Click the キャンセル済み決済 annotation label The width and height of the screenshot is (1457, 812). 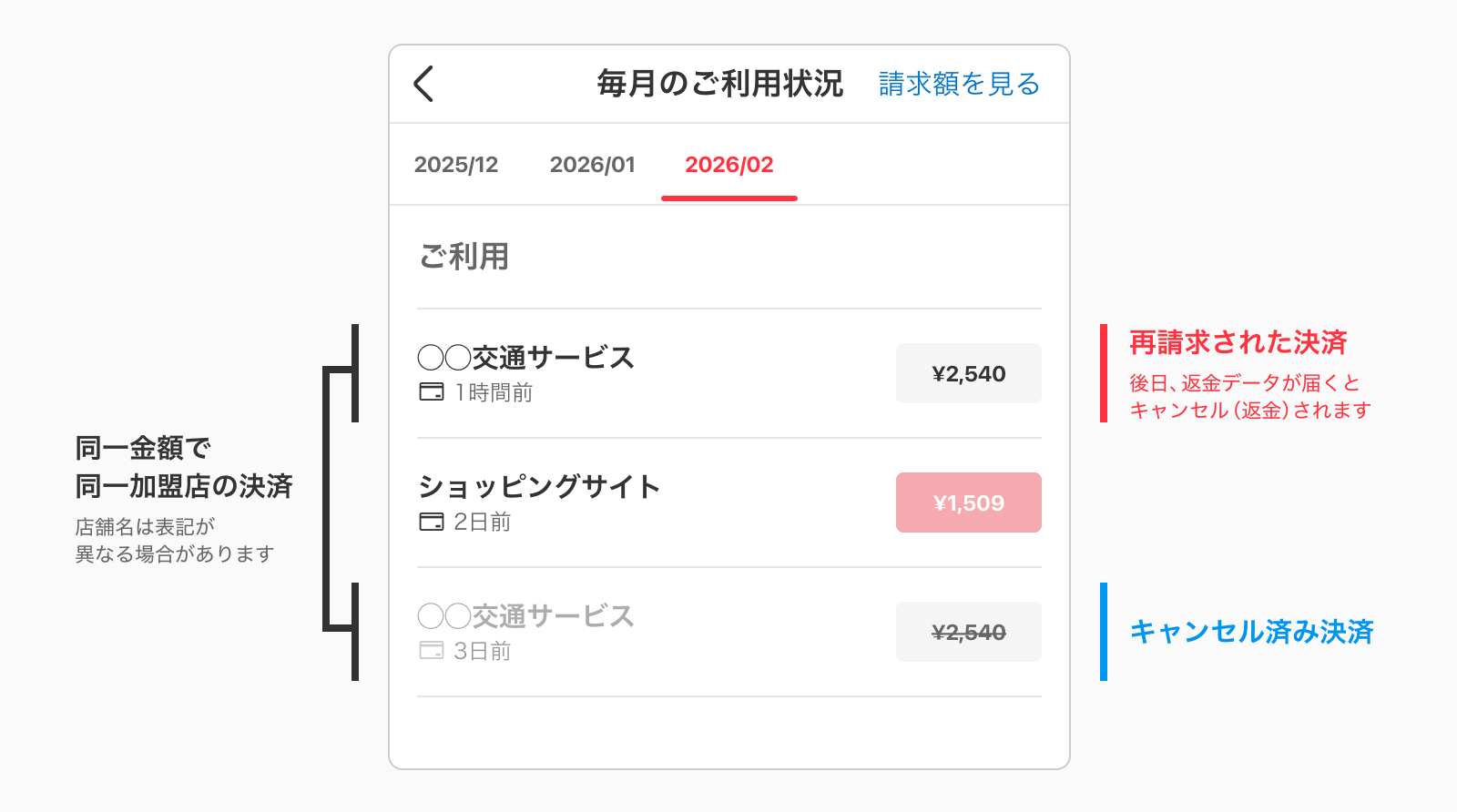(x=1251, y=632)
